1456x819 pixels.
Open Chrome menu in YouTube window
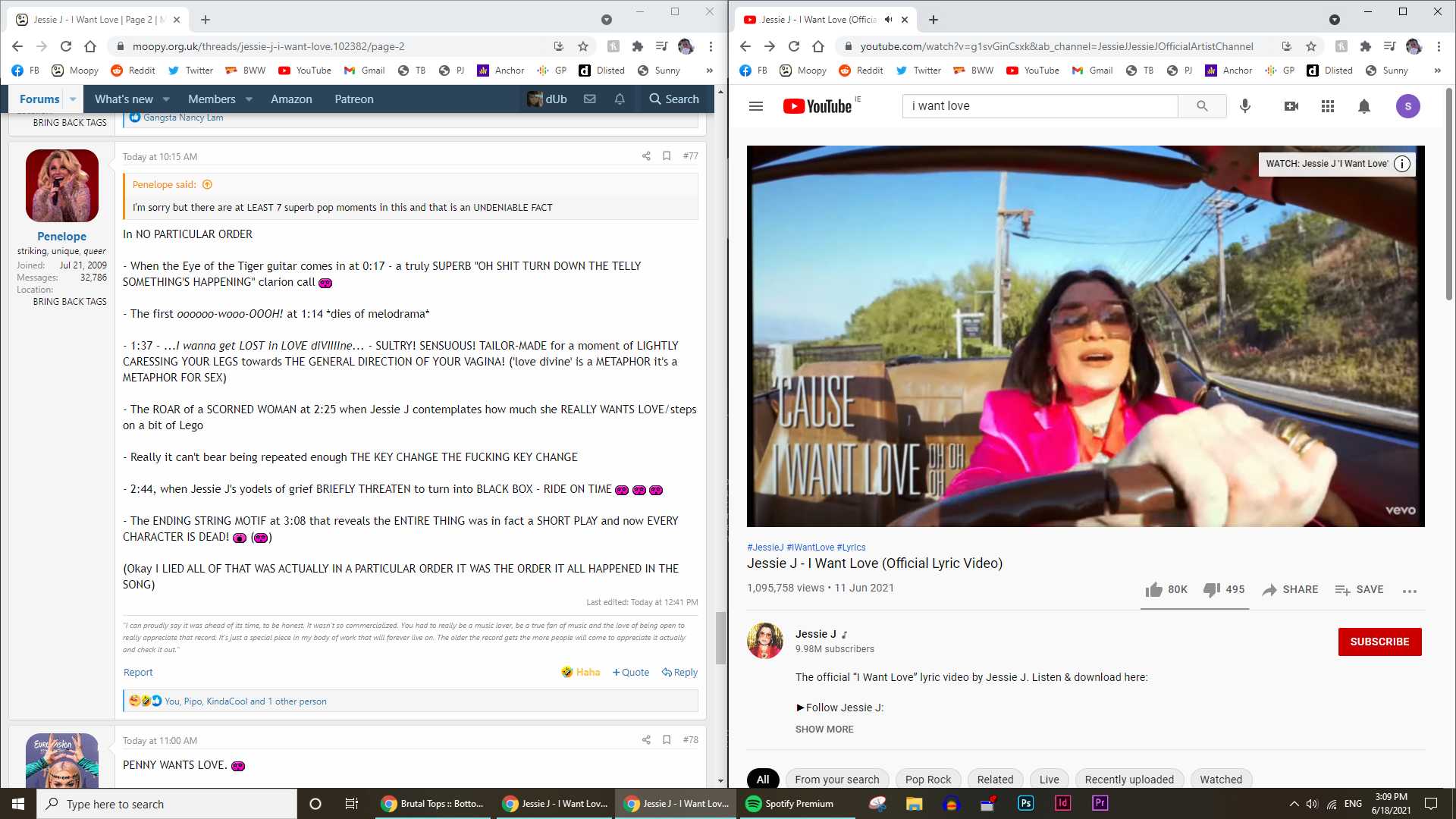coord(1439,46)
